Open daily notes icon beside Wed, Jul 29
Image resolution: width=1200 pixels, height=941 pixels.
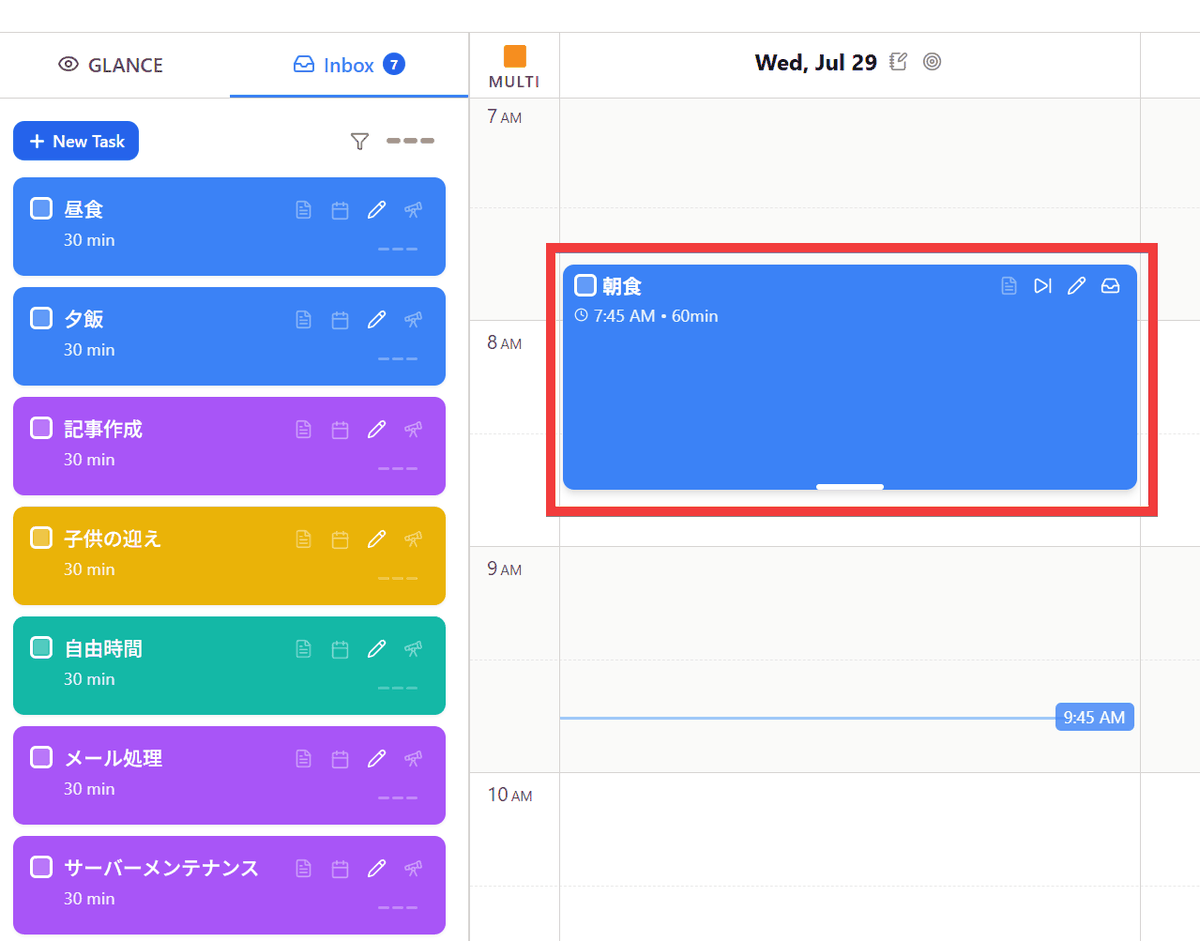coord(898,62)
